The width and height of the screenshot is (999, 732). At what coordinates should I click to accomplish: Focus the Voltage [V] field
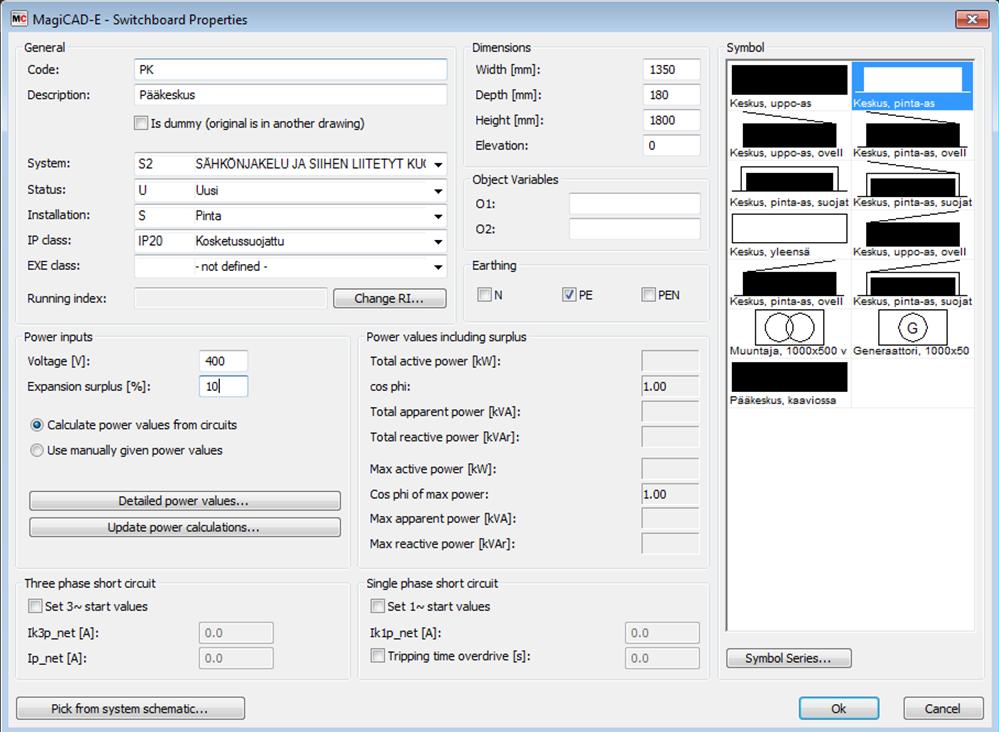pyautogui.click(x=223, y=361)
